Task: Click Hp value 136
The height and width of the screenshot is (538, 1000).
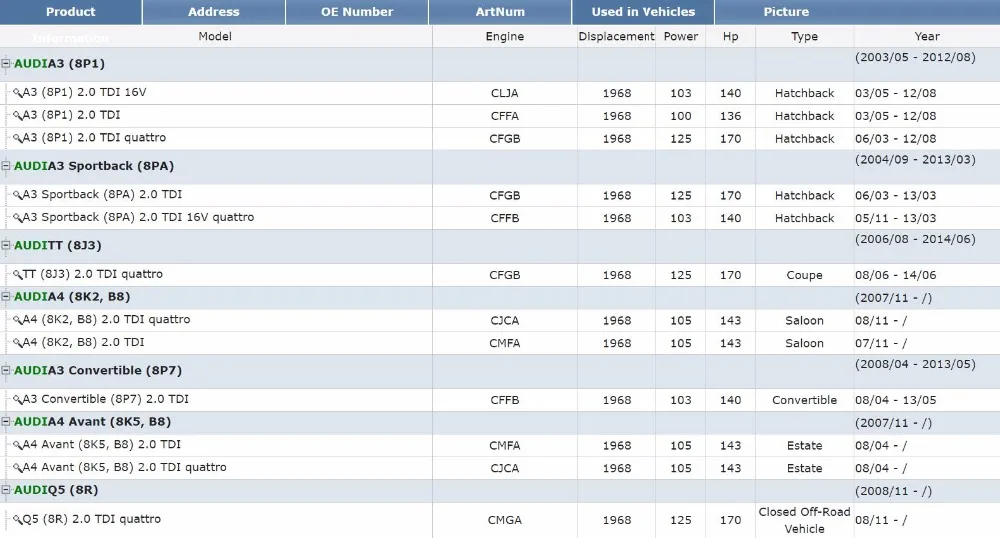Action: tap(730, 116)
